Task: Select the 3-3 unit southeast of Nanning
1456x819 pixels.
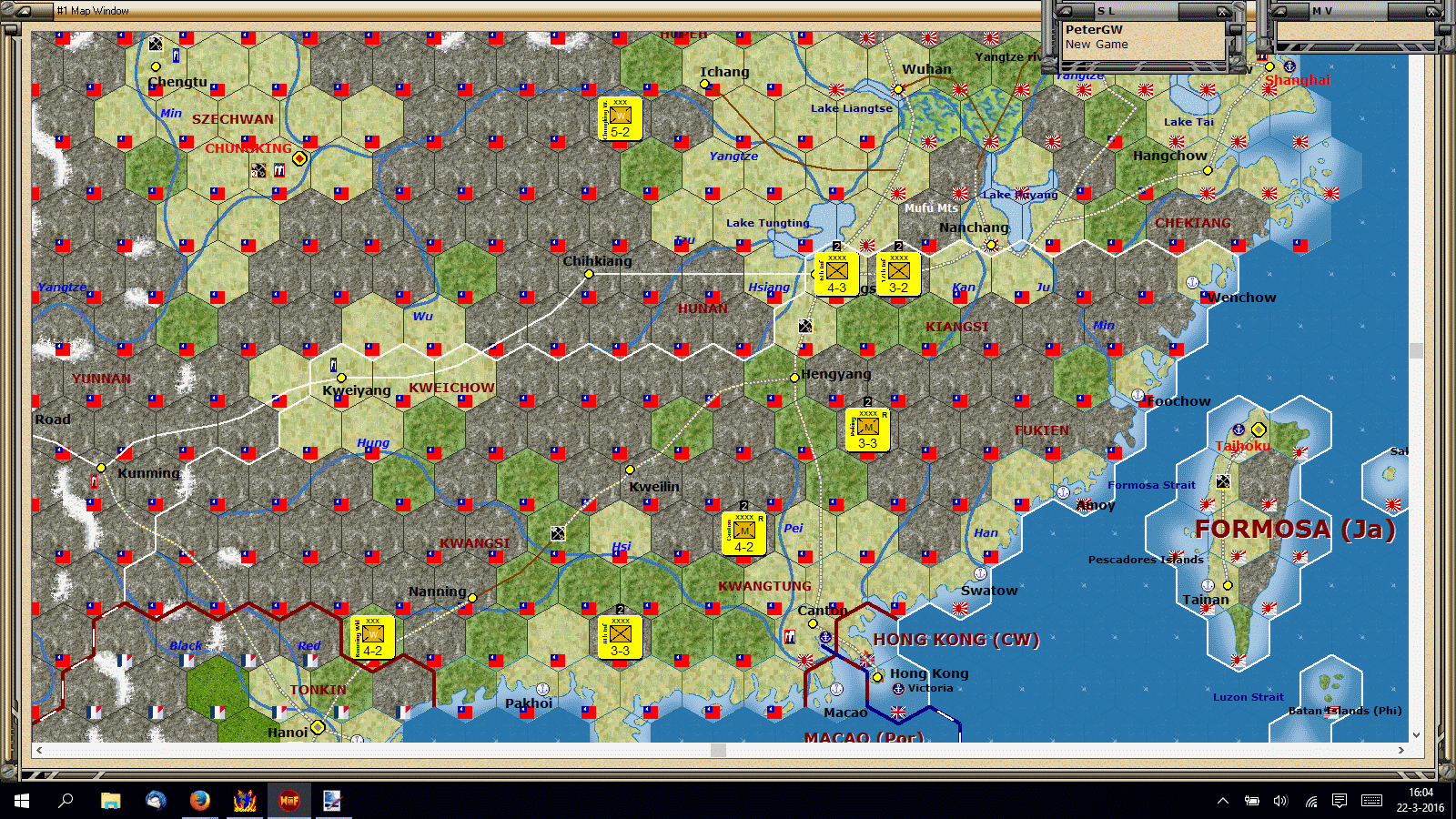Action: click(620, 637)
